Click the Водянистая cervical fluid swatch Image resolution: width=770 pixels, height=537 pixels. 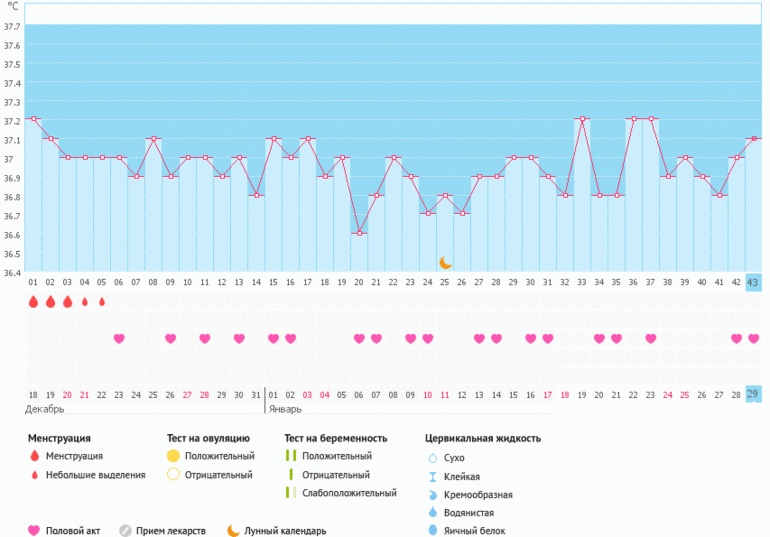coord(433,513)
